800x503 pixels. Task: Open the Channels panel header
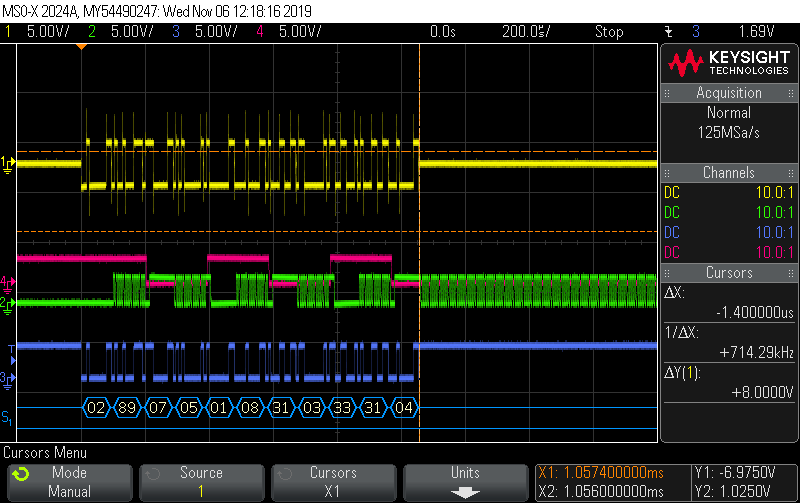729,172
